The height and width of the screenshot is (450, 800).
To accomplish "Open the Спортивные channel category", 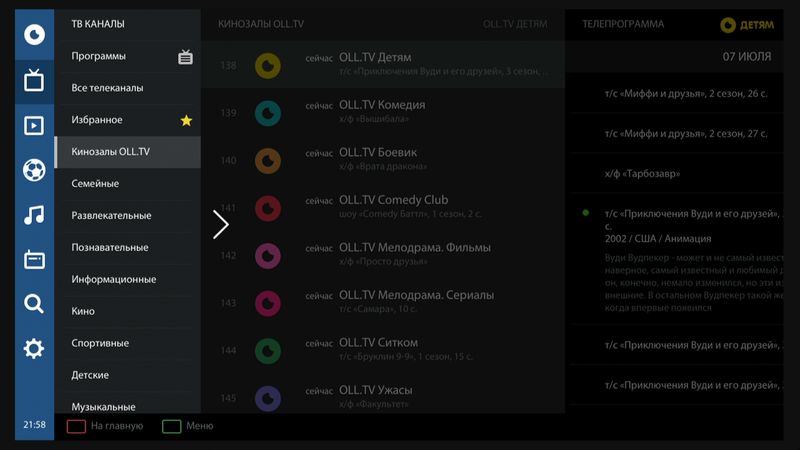I will [x=100, y=343].
